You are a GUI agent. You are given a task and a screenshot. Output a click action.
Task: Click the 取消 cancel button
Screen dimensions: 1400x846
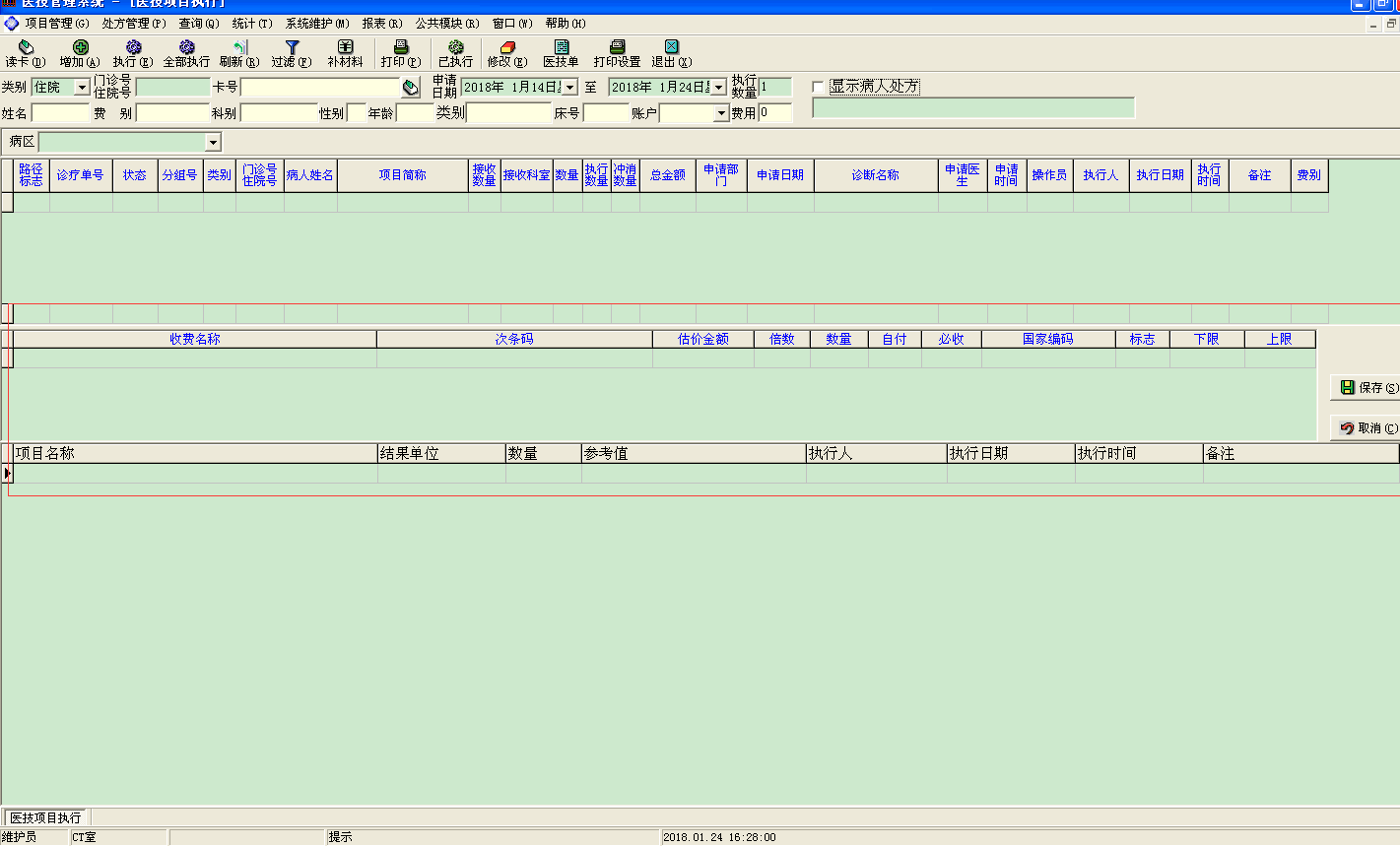click(x=1367, y=428)
